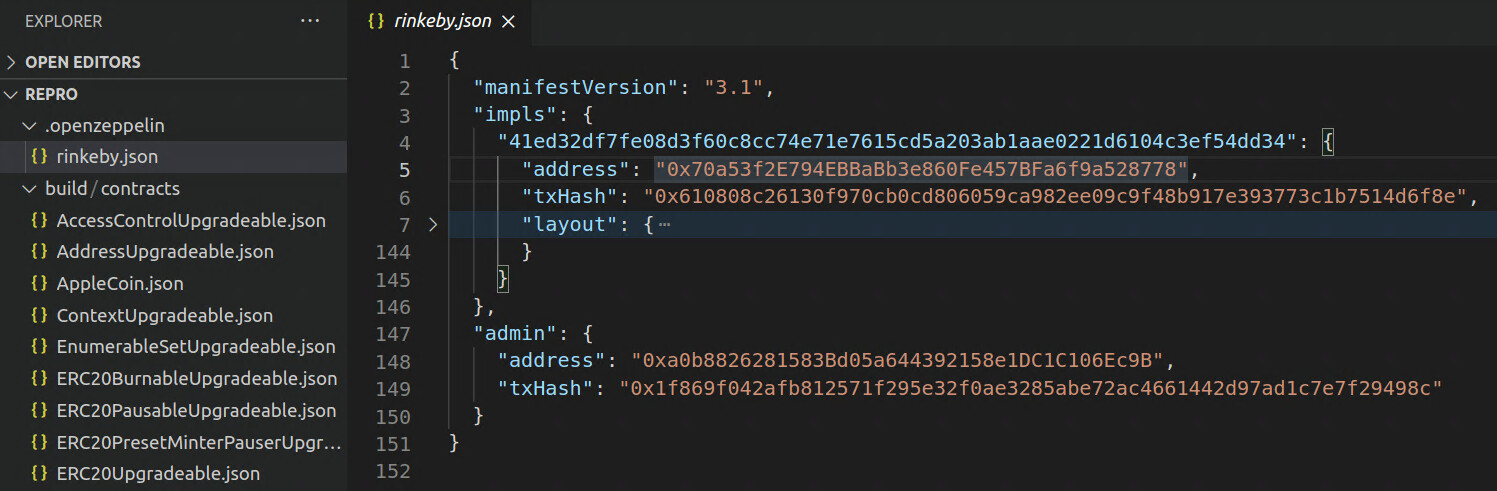The width and height of the screenshot is (1497, 491).
Task: Open ERC20PausableUpgradeable.json file
Action: pos(197,411)
